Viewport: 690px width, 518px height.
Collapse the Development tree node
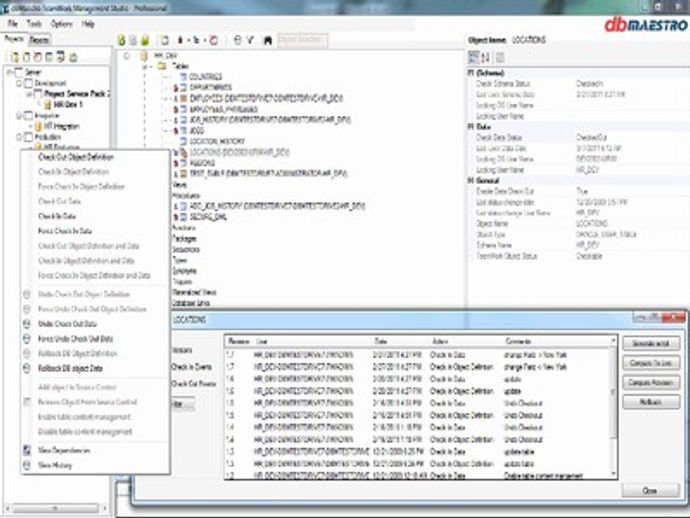tap(19, 83)
